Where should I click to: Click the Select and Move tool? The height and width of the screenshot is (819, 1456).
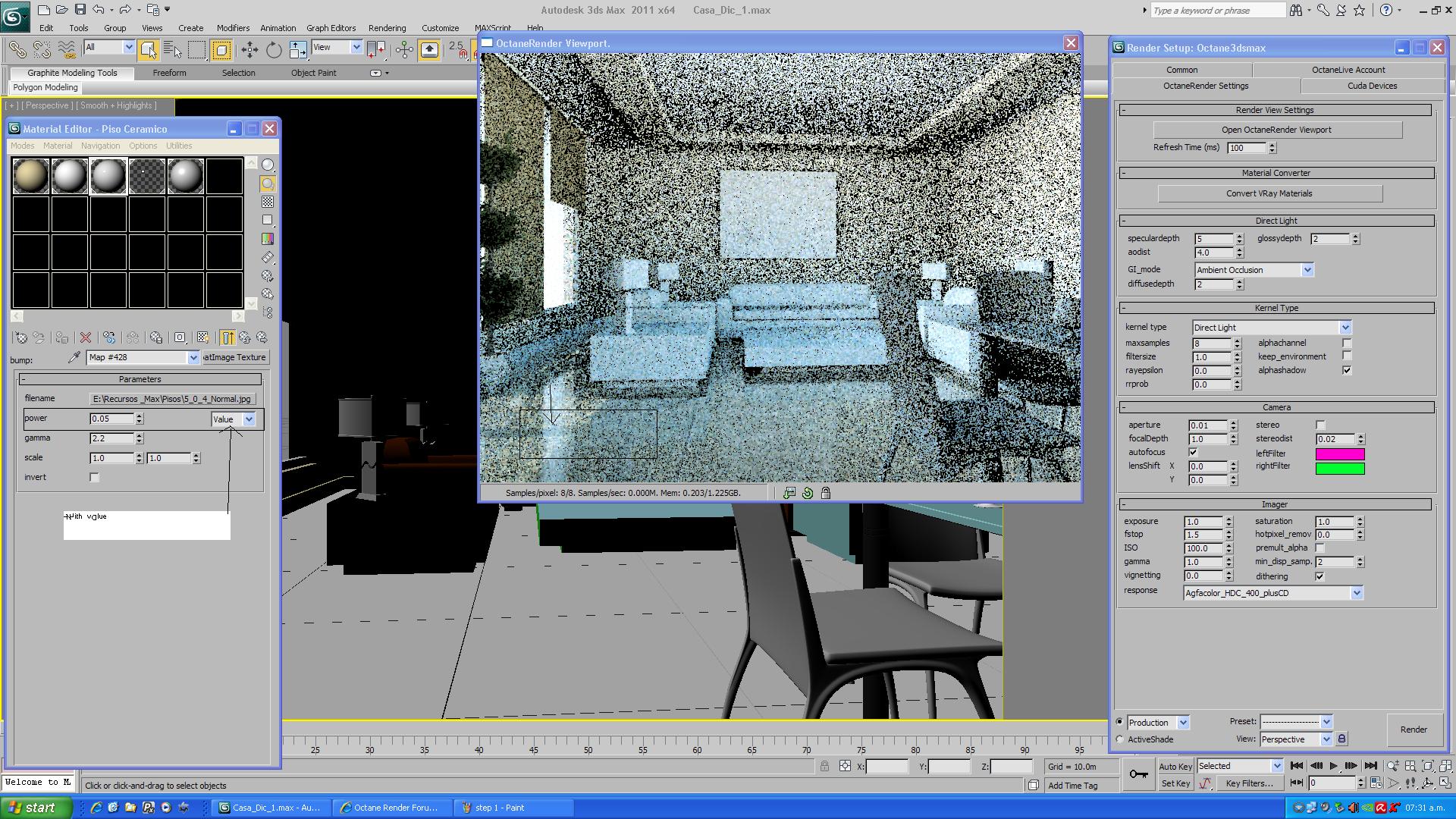click(x=249, y=50)
